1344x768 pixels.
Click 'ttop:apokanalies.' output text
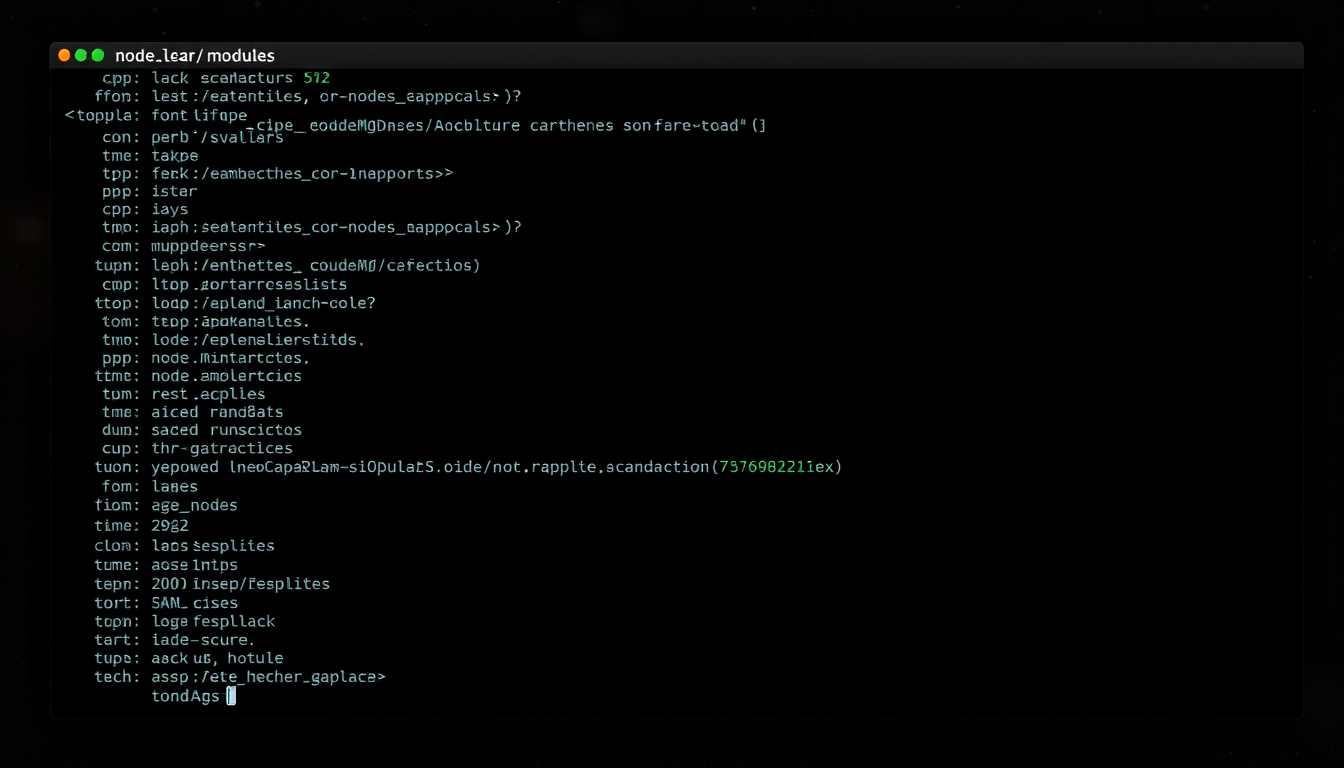click(230, 321)
